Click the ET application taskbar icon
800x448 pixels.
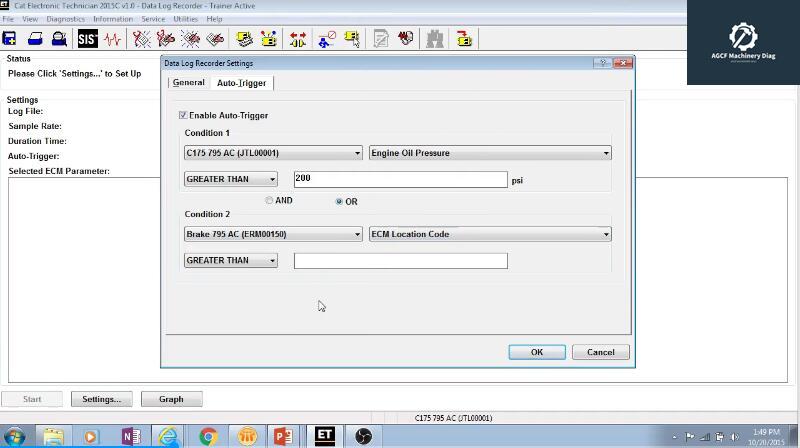(x=324, y=436)
